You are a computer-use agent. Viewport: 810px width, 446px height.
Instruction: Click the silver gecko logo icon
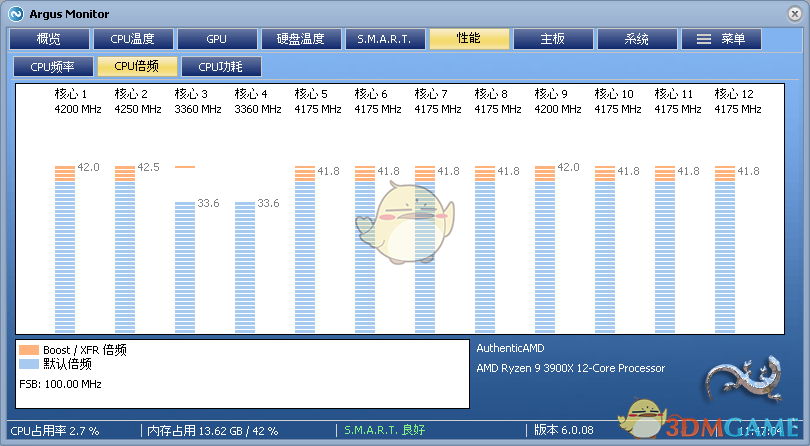(744, 378)
